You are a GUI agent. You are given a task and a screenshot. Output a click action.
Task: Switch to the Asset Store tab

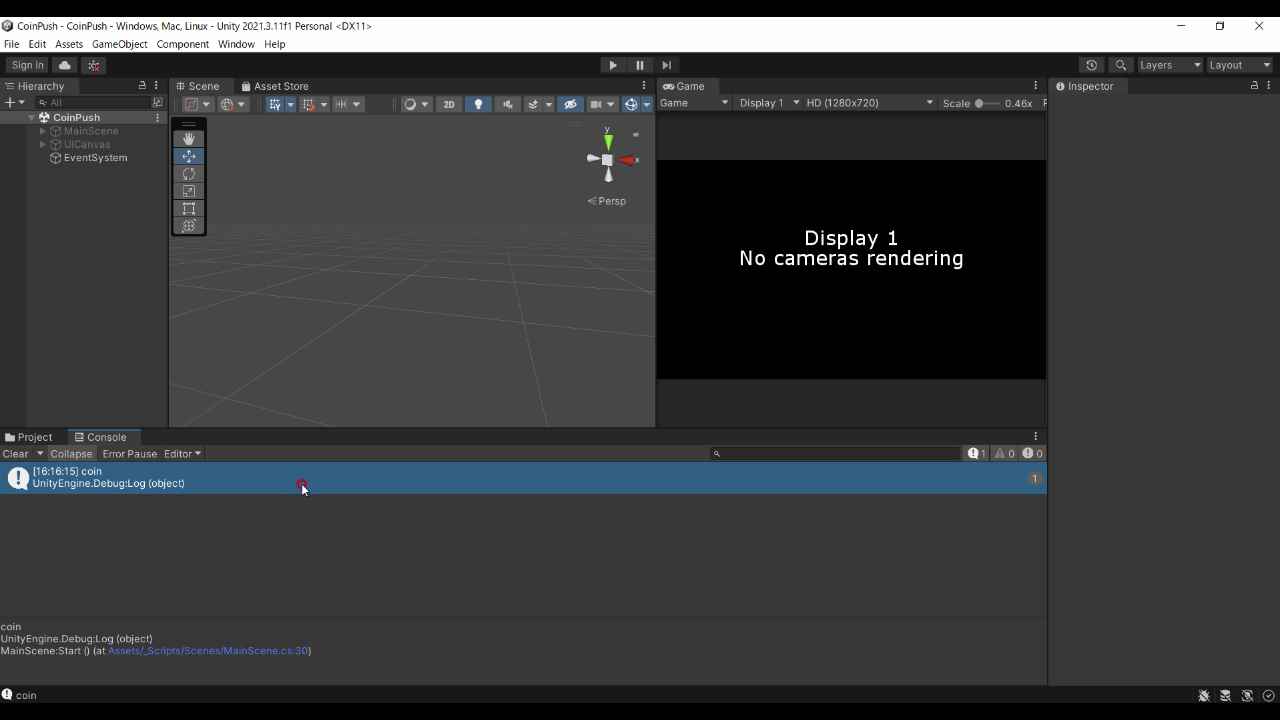[275, 86]
